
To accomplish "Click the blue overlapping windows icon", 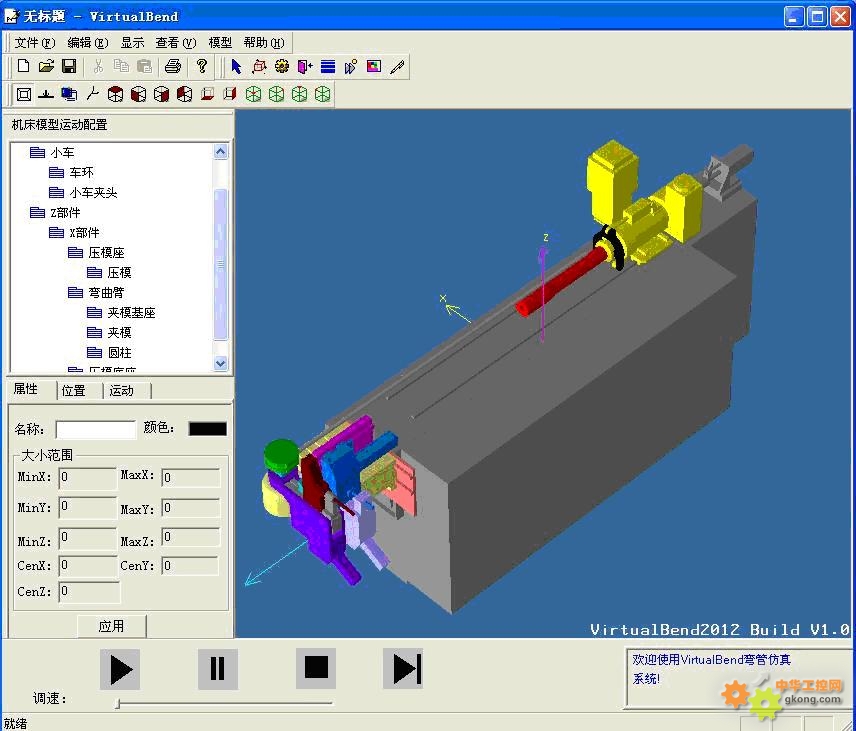I will [69, 94].
